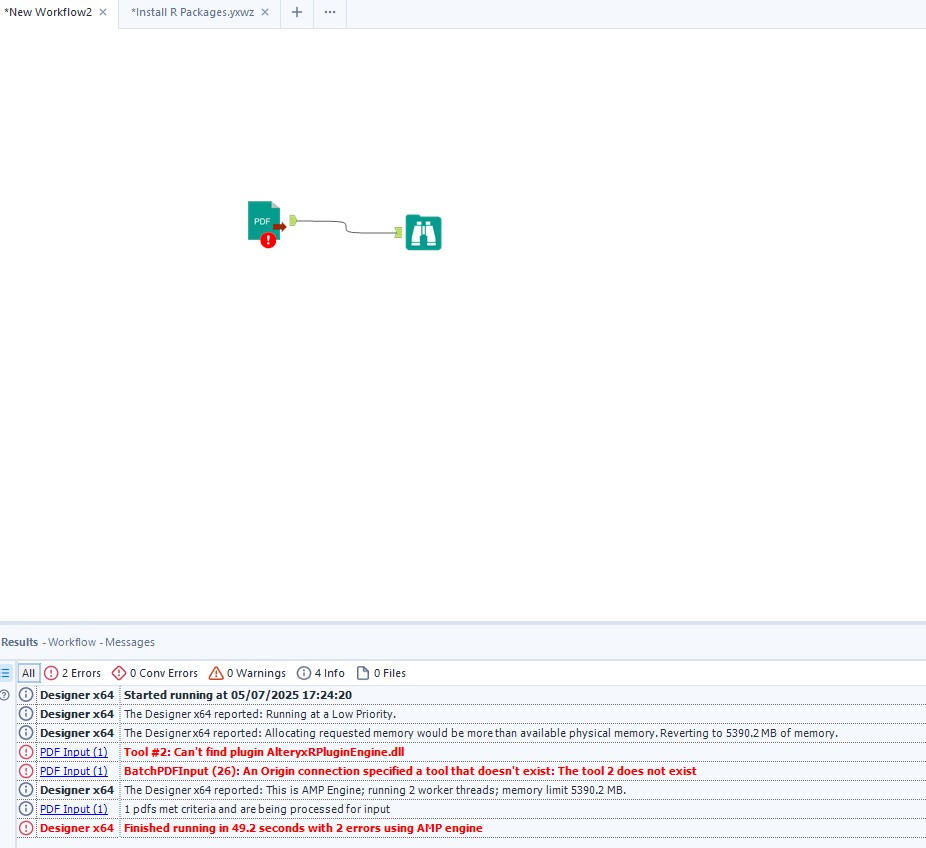Toggle the 0 Warnings filter
Screen dimensions: 926x848
pyautogui.click(x=247, y=673)
